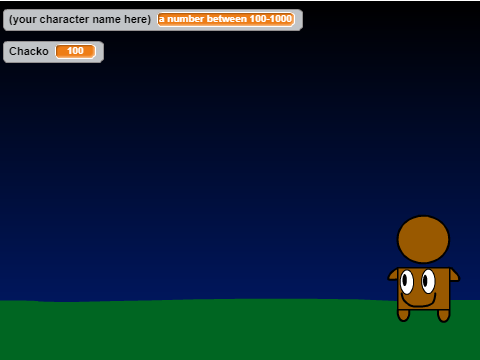The height and width of the screenshot is (360, 480).
Task: Click the '(your character name here)' label
Action: pos(80,19)
